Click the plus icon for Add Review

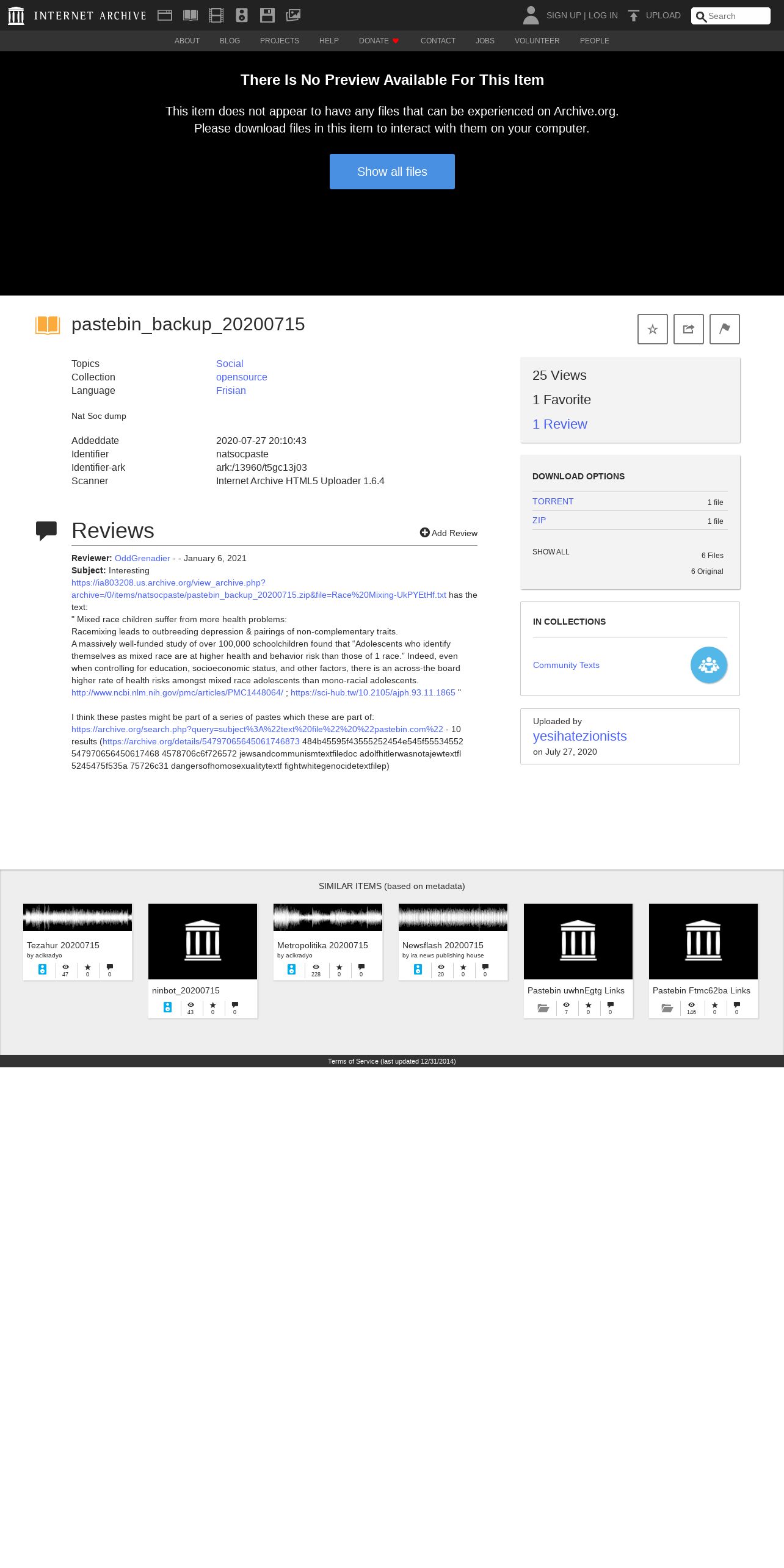tap(425, 532)
